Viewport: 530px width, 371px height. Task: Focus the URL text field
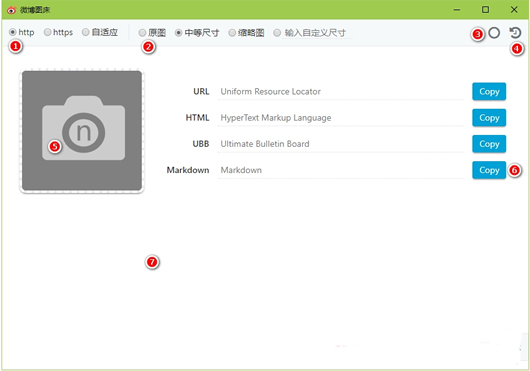[x=341, y=92]
